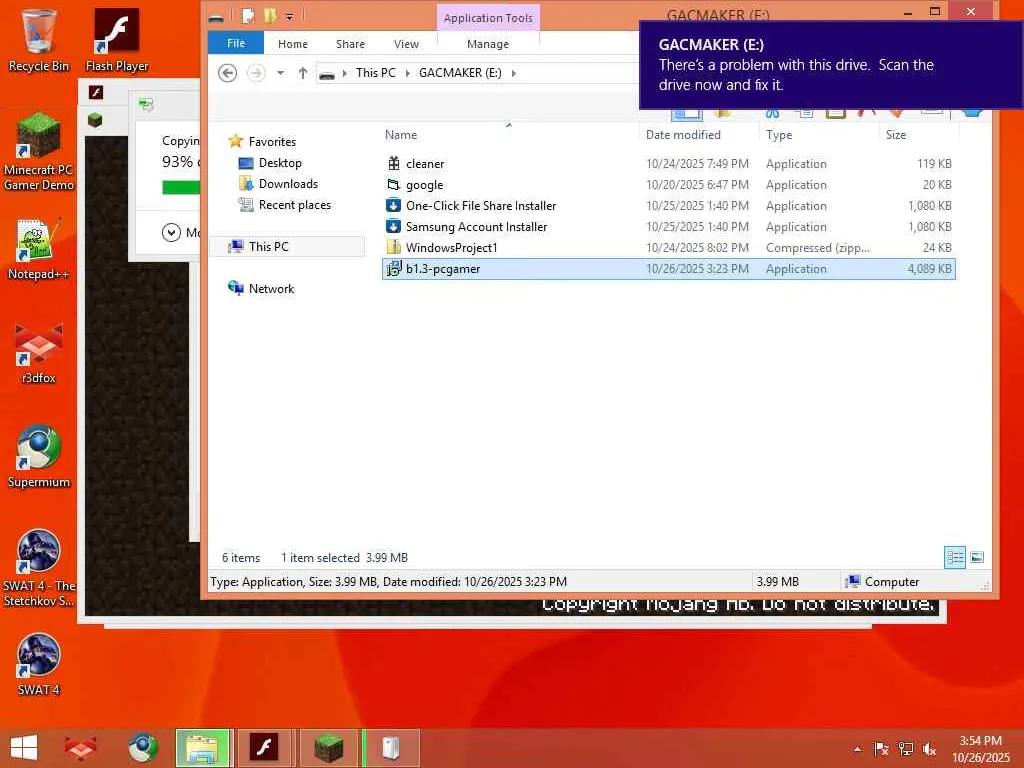Click the 4,089 KB size cell
Image resolution: width=1024 pixels, height=768 pixels.
(929, 268)
